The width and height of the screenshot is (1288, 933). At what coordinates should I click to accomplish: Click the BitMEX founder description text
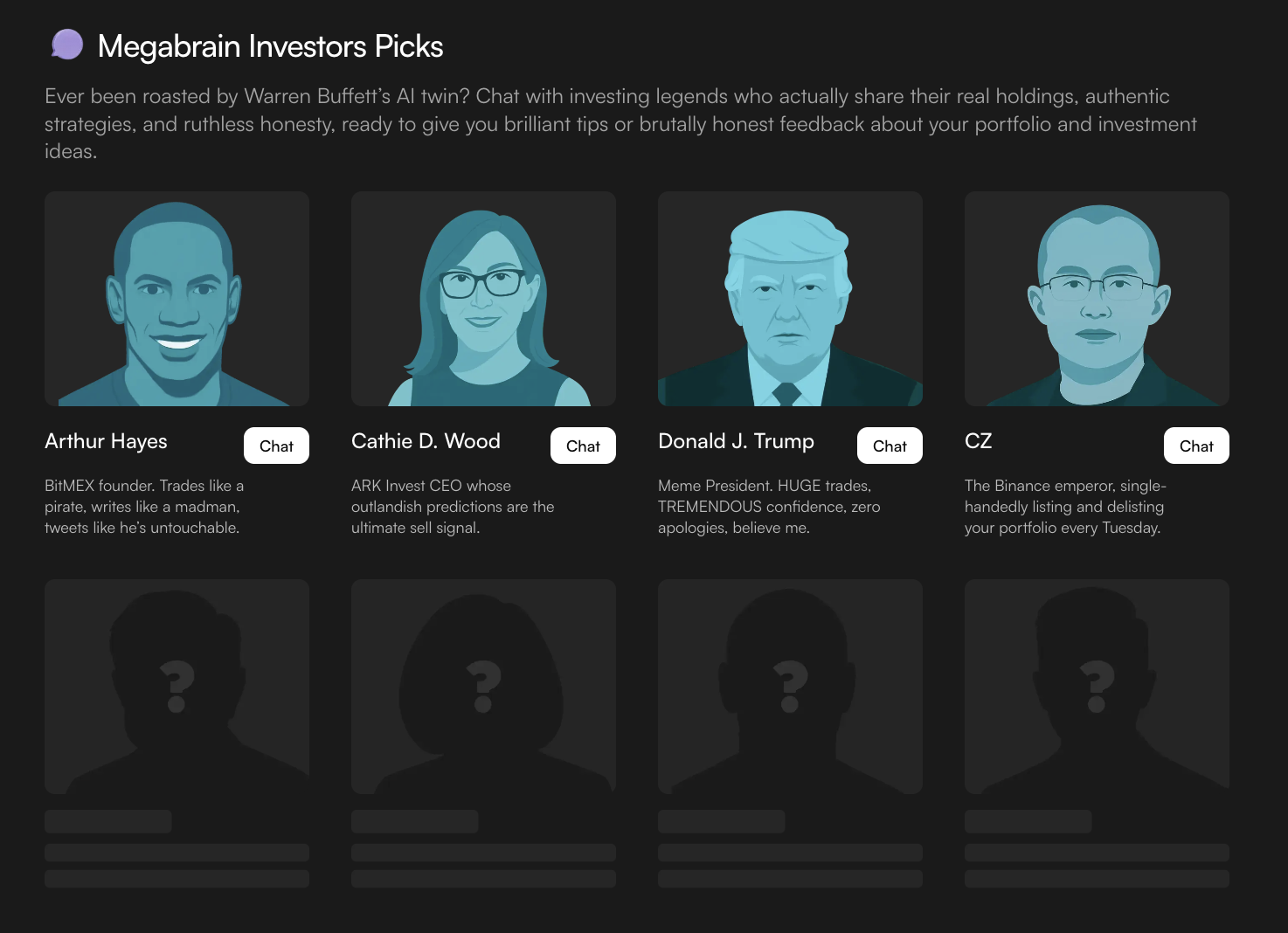pyautogui.click(x=144, y=507)
